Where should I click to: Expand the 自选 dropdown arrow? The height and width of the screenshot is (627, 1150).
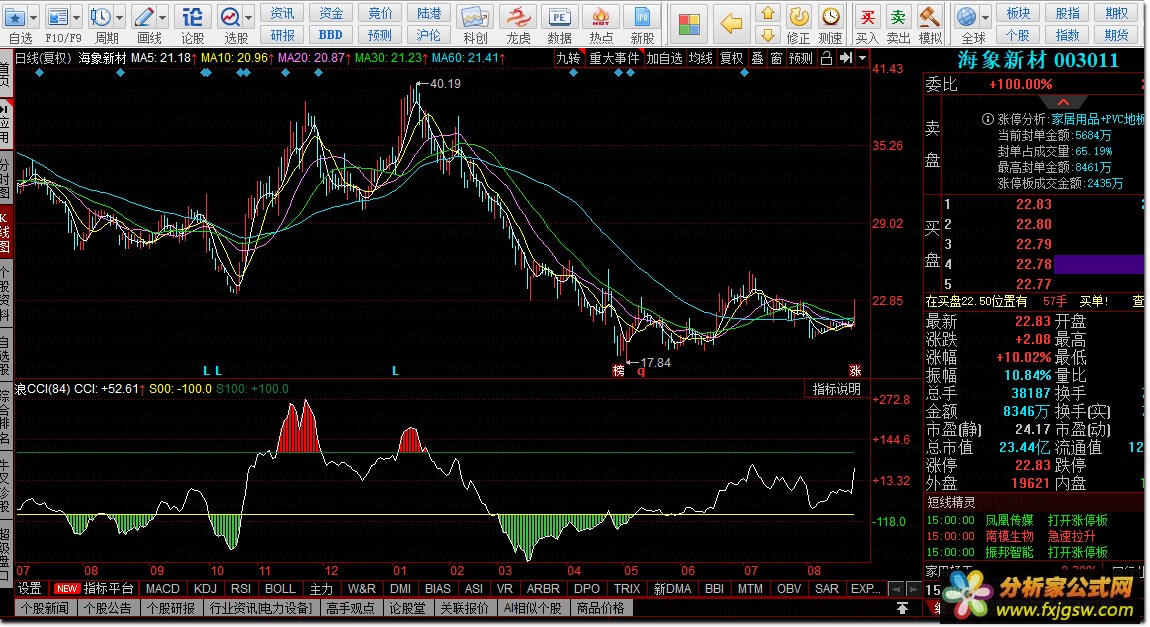(x=32, y=17)
